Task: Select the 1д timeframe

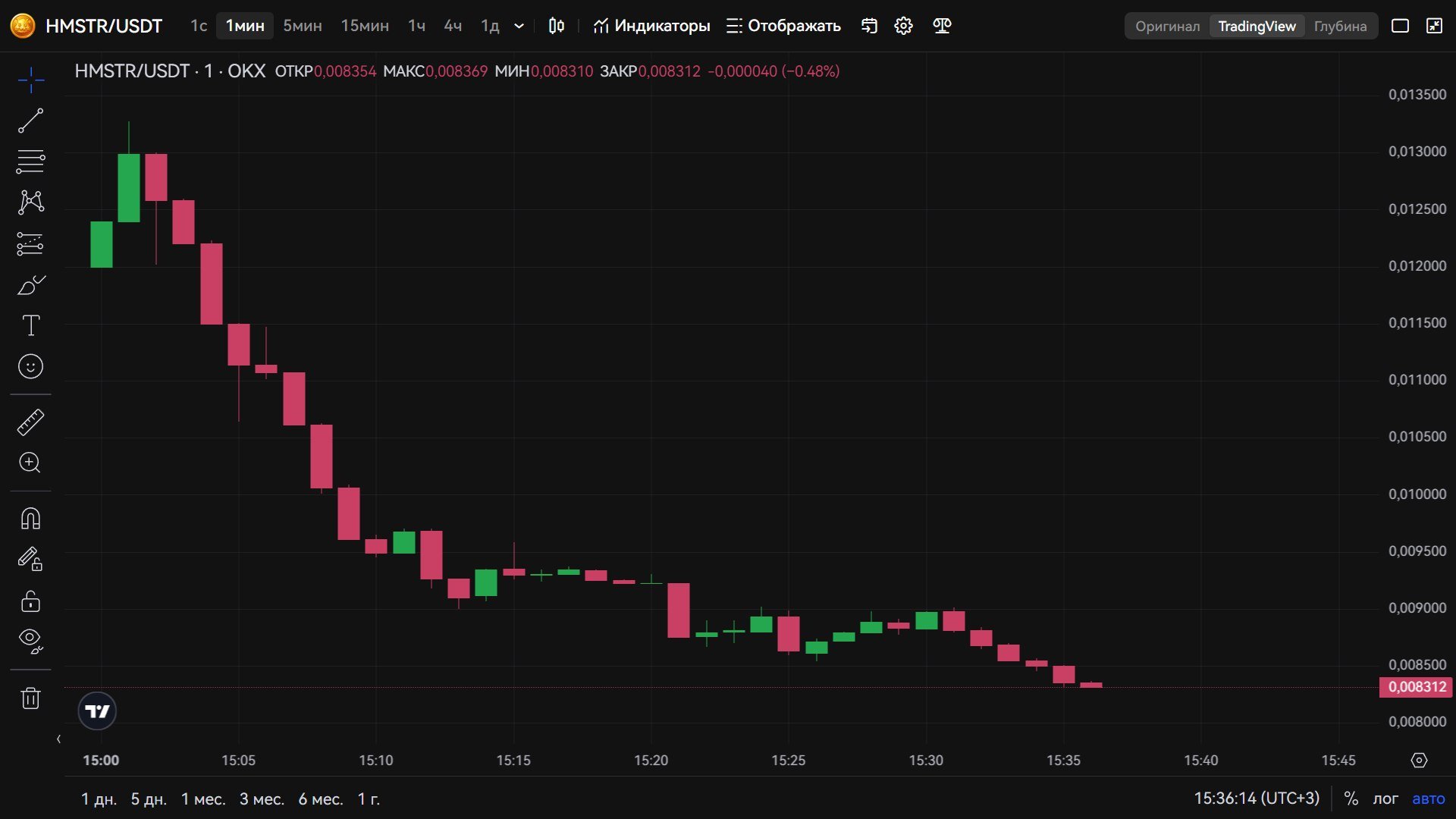Action: [x=490, y=26]
